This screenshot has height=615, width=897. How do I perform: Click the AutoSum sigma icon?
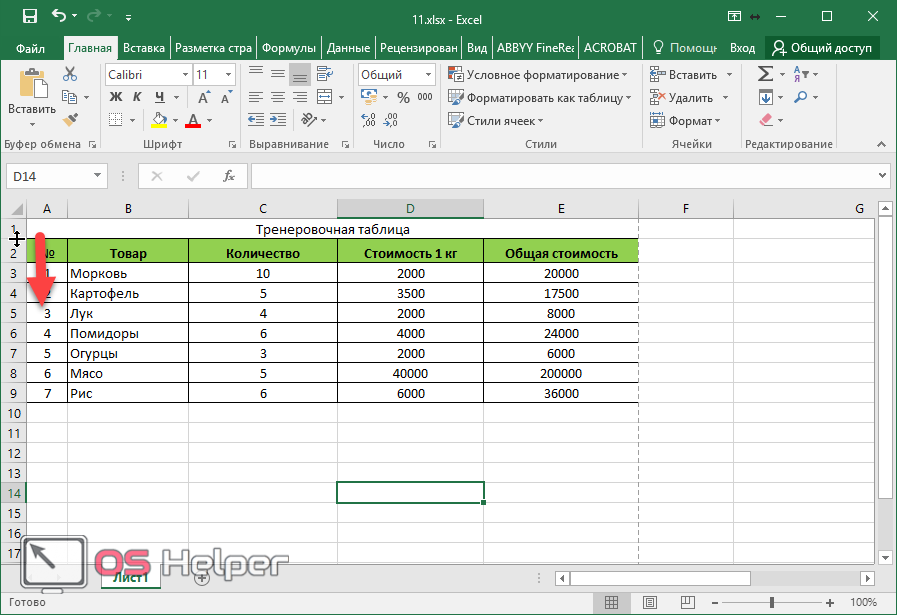[x=765, y=74]
